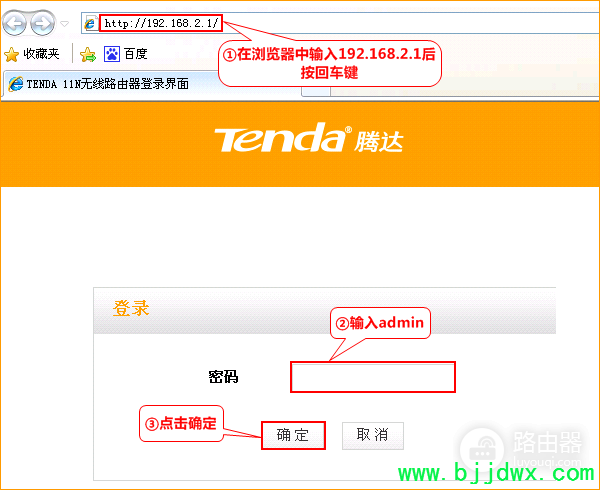
Task: Focus the 密码 password input box
Action: [x=373, y=377]
